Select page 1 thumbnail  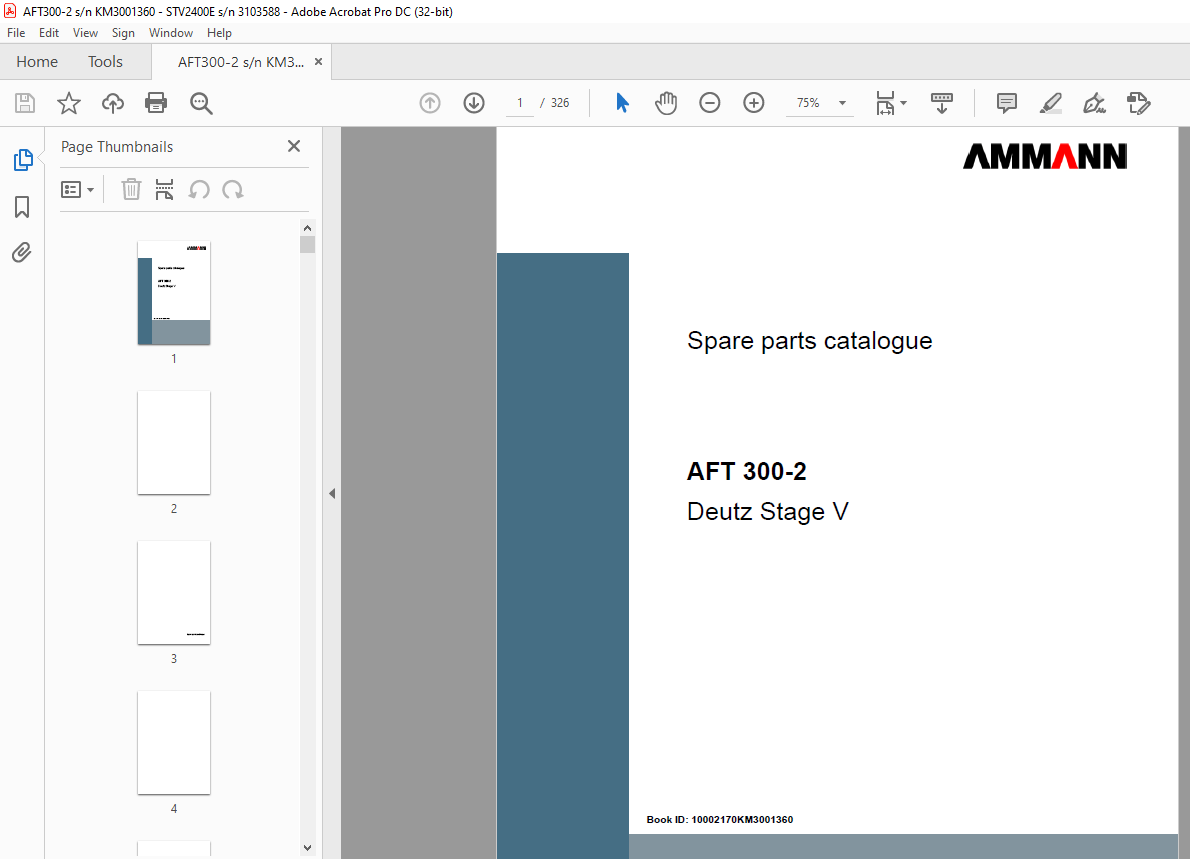174,293
